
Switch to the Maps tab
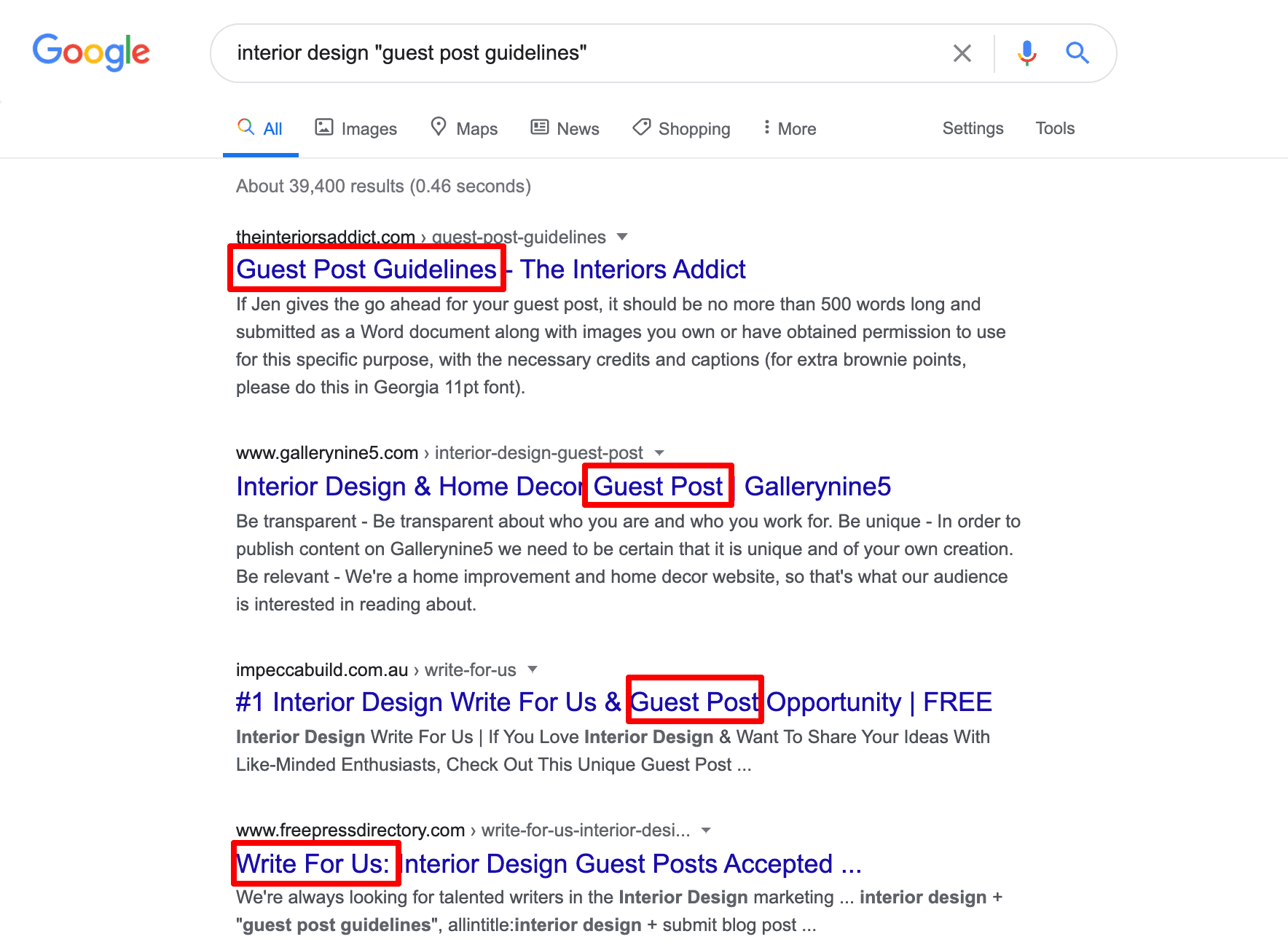click(x=464, y=128)
